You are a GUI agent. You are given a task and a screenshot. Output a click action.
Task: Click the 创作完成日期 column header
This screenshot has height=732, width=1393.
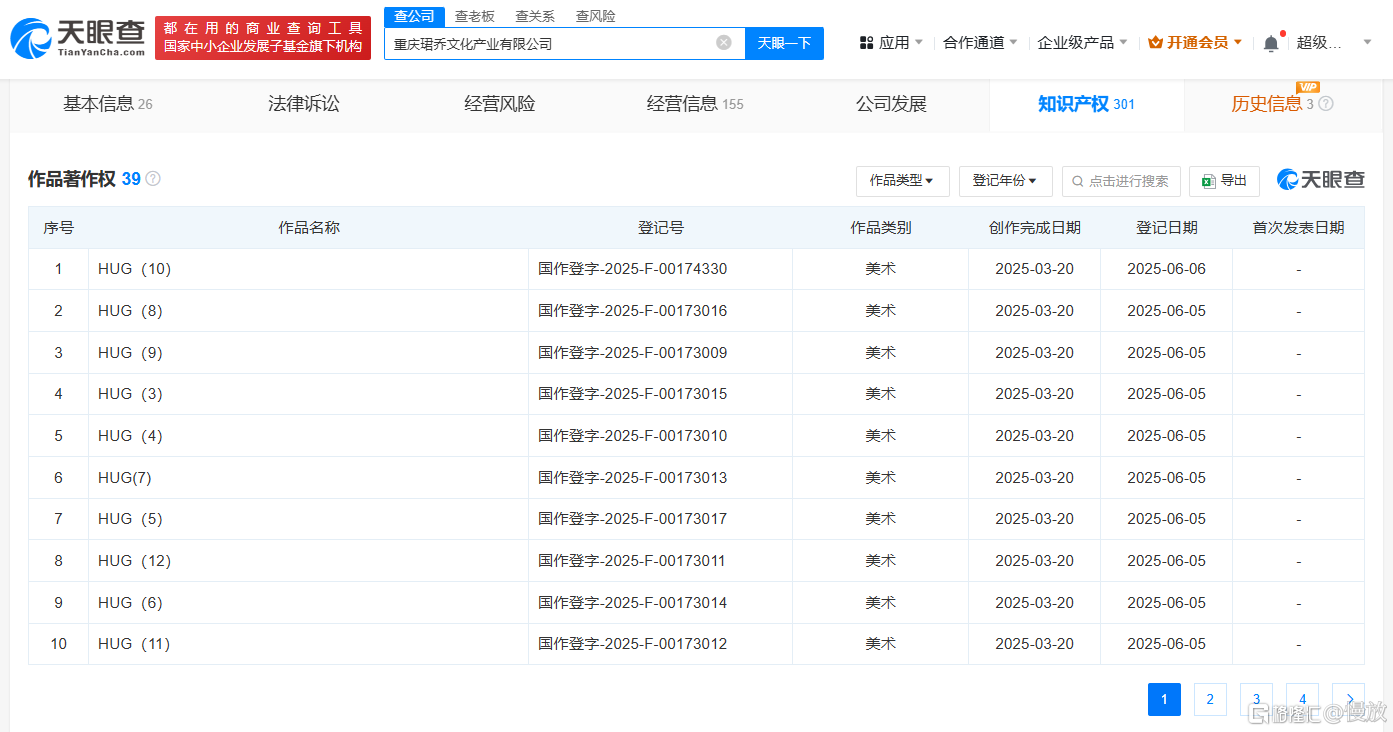coord(1035,228)
